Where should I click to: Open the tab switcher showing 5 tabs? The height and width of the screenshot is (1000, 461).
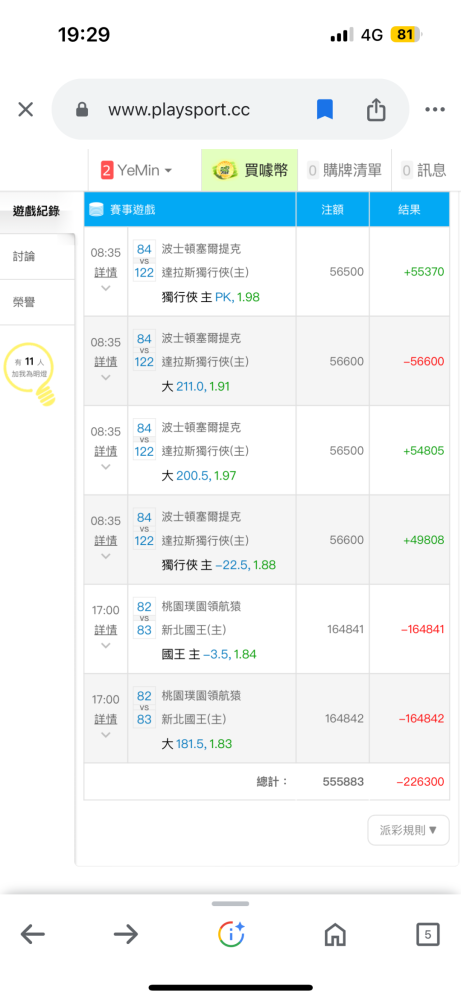point(428,935)
